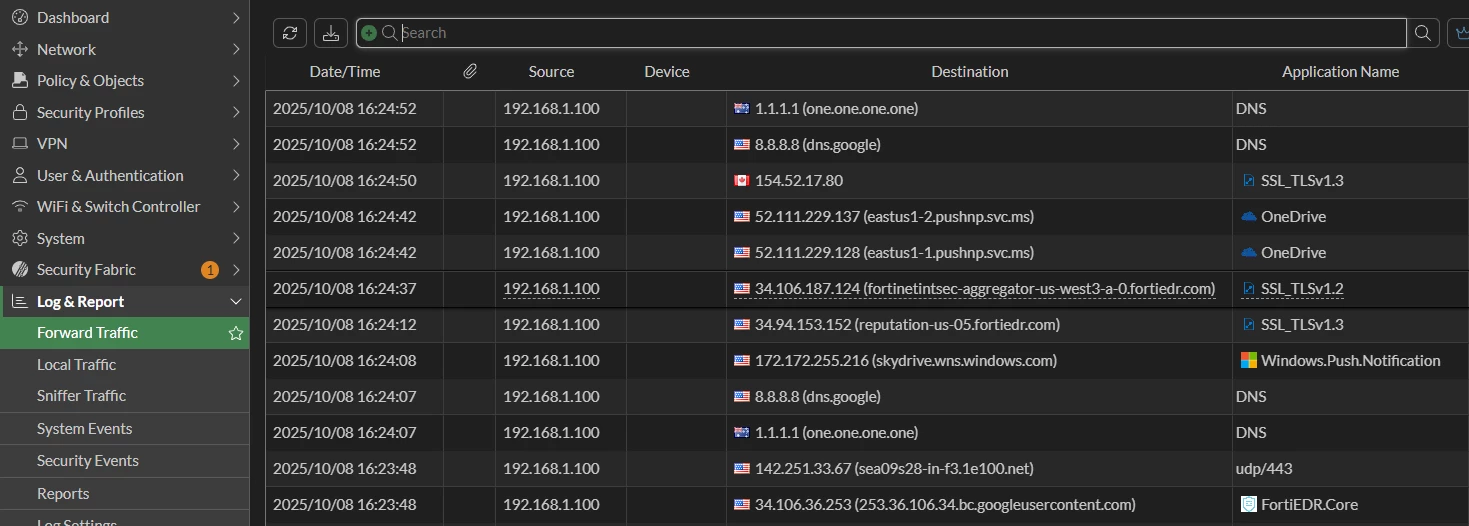The image size is (1469, 526).
Task: Click the FortiEDR.Core shield icon
Action: [1248, 504]
